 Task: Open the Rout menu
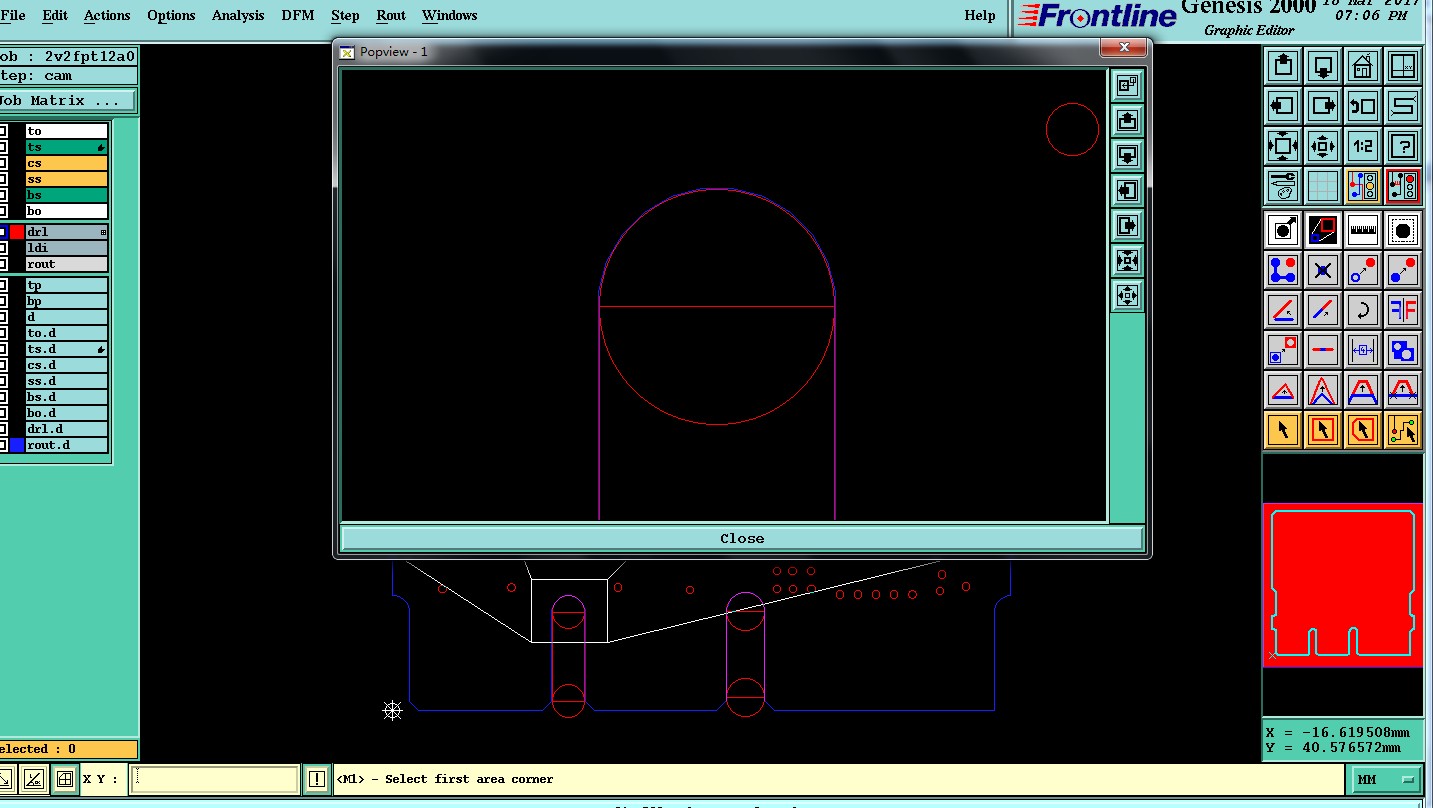(x=391, y=15)
